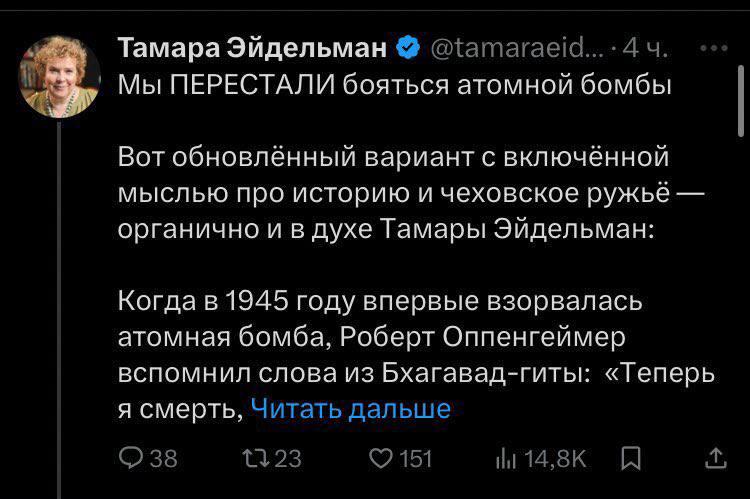The width and height of the screenshot is (750, 499).
Task: Open Тамара Эйдельман profile avatar
Action: click(59, 77)
